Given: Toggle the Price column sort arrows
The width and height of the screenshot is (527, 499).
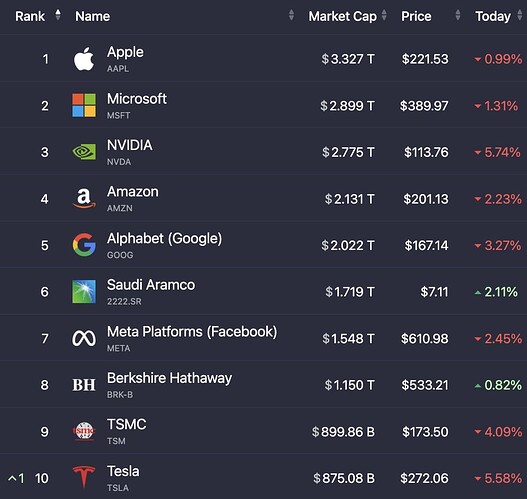Looking at the screenshot, I should pos(457,15).
